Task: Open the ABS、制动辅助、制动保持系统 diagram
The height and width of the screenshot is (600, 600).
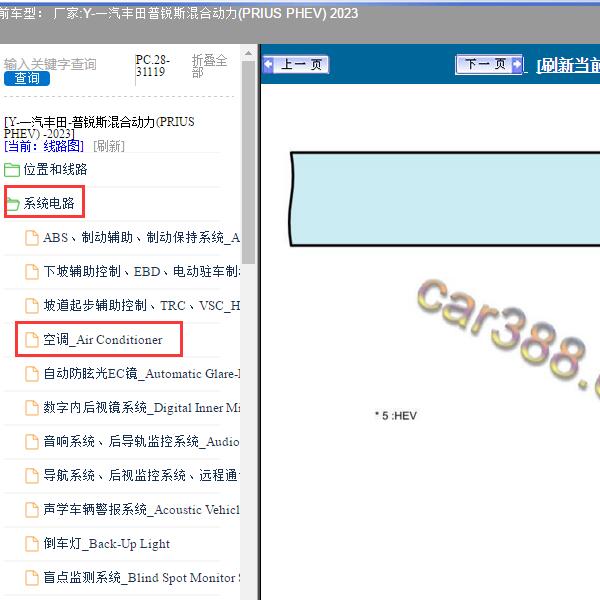Action: pyautogui.click(x=141, y=237)
